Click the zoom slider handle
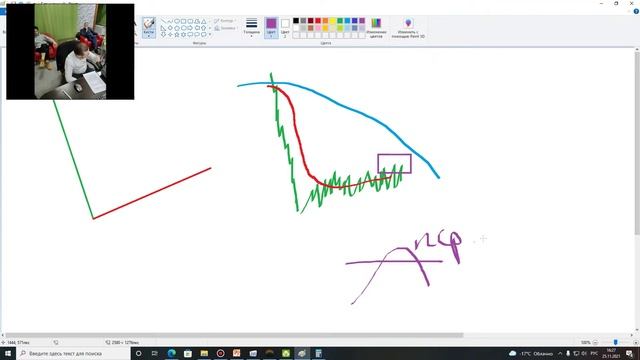 [x=616, y=342]
